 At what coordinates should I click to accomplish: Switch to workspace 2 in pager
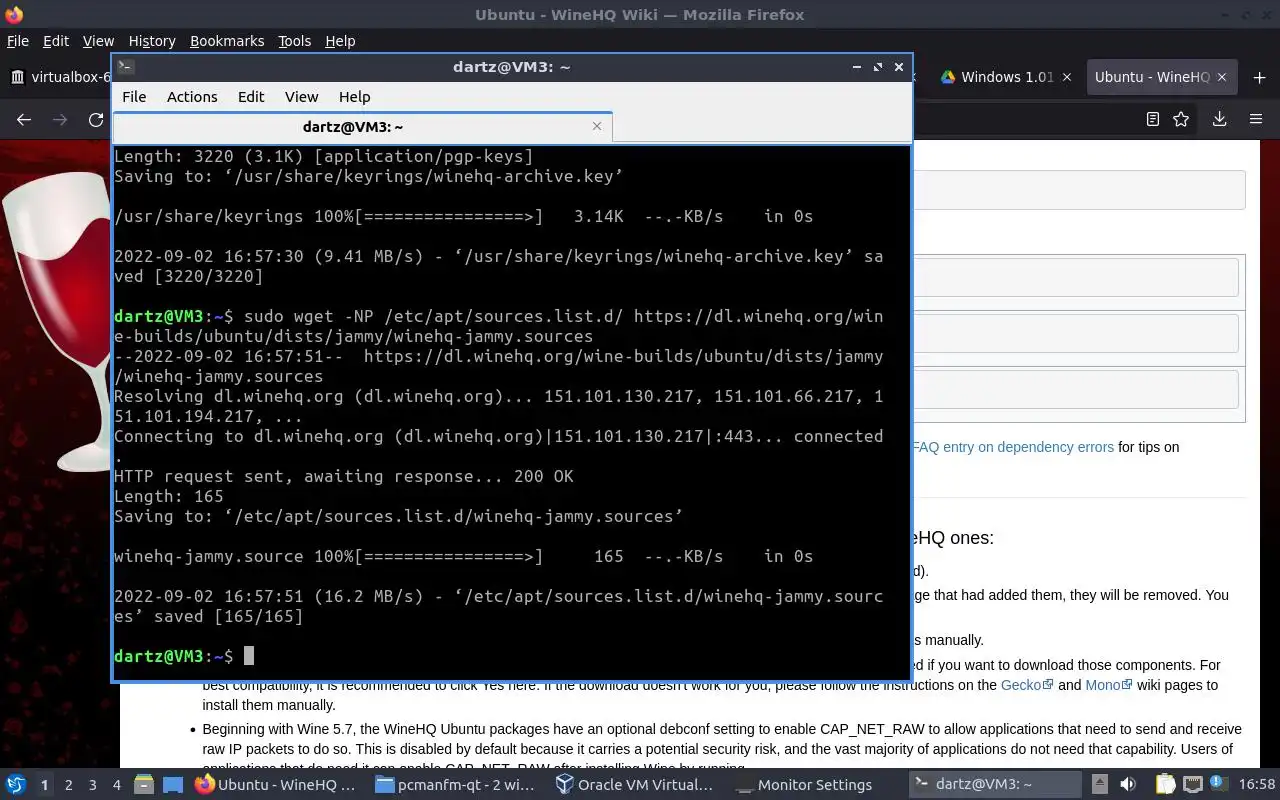(x=69, y=785)
